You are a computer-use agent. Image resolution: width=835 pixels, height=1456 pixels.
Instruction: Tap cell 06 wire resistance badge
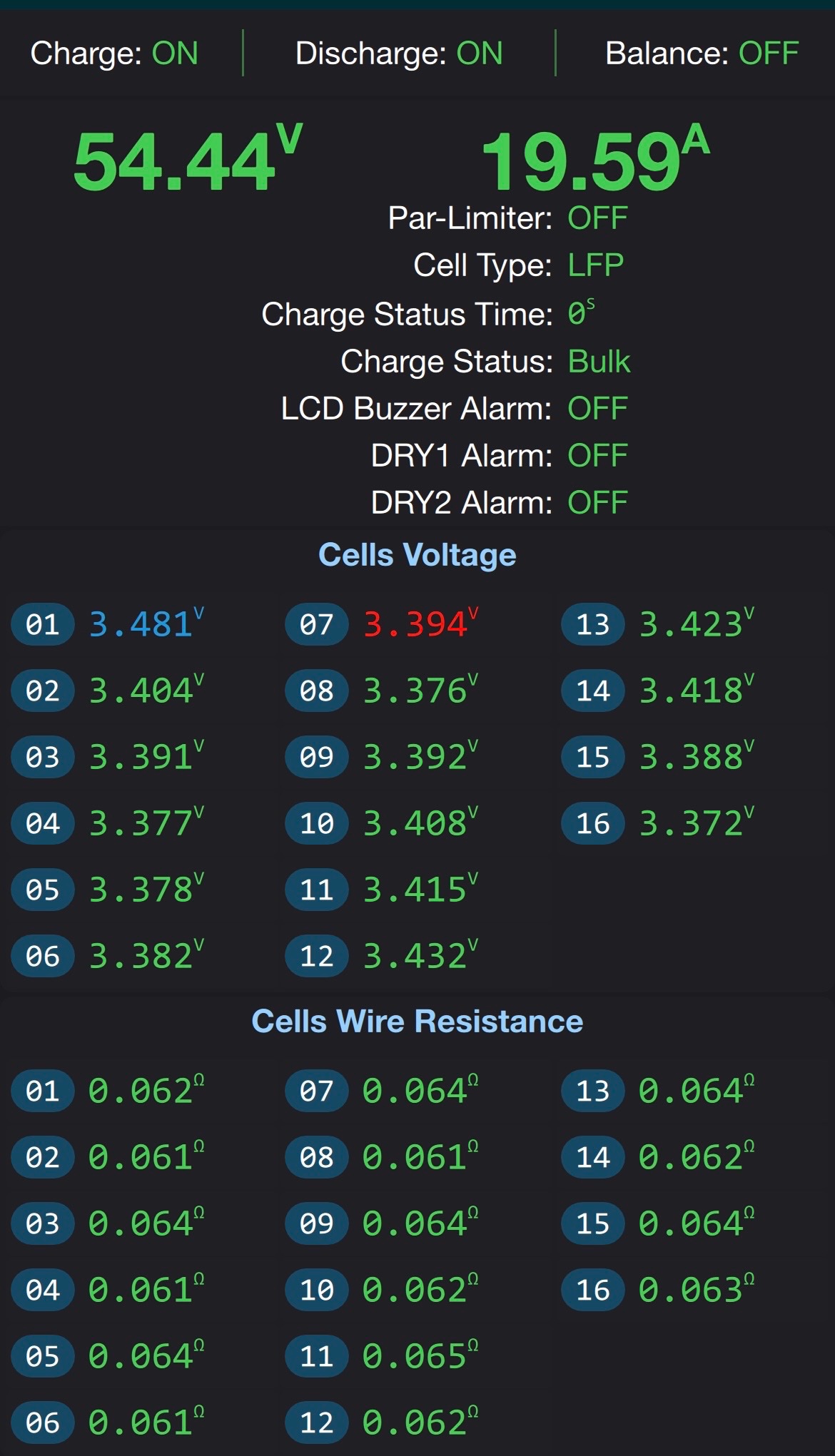click(x=42, y=1422)
